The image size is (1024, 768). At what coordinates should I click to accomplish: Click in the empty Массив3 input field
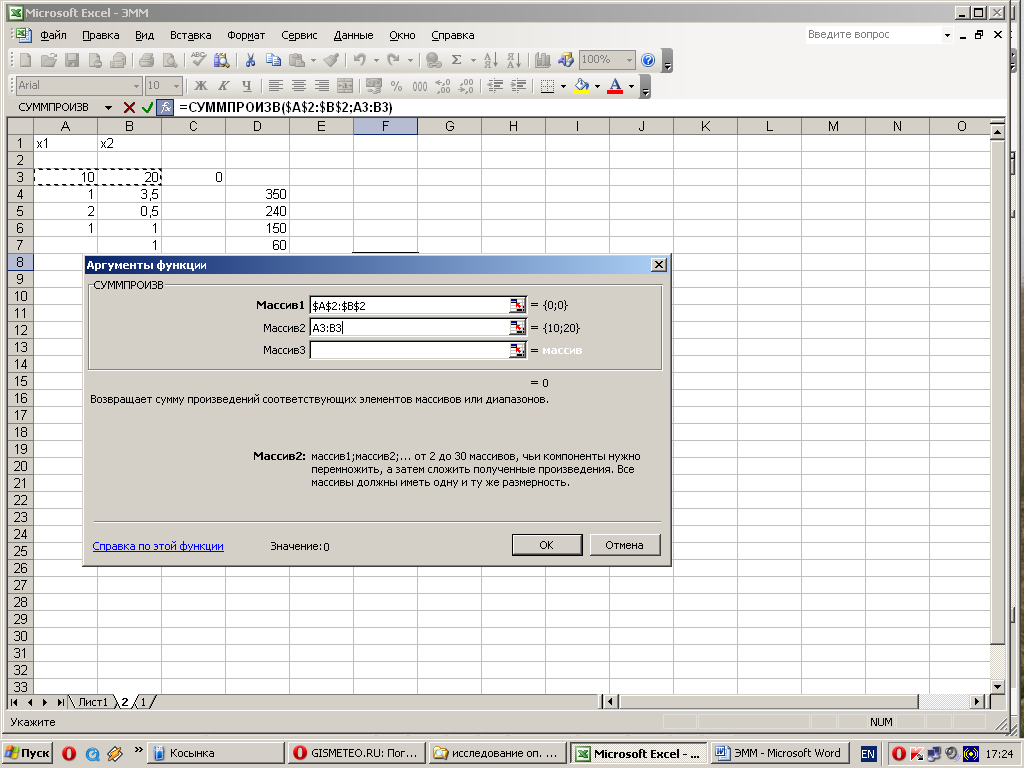tap(409, 351)
